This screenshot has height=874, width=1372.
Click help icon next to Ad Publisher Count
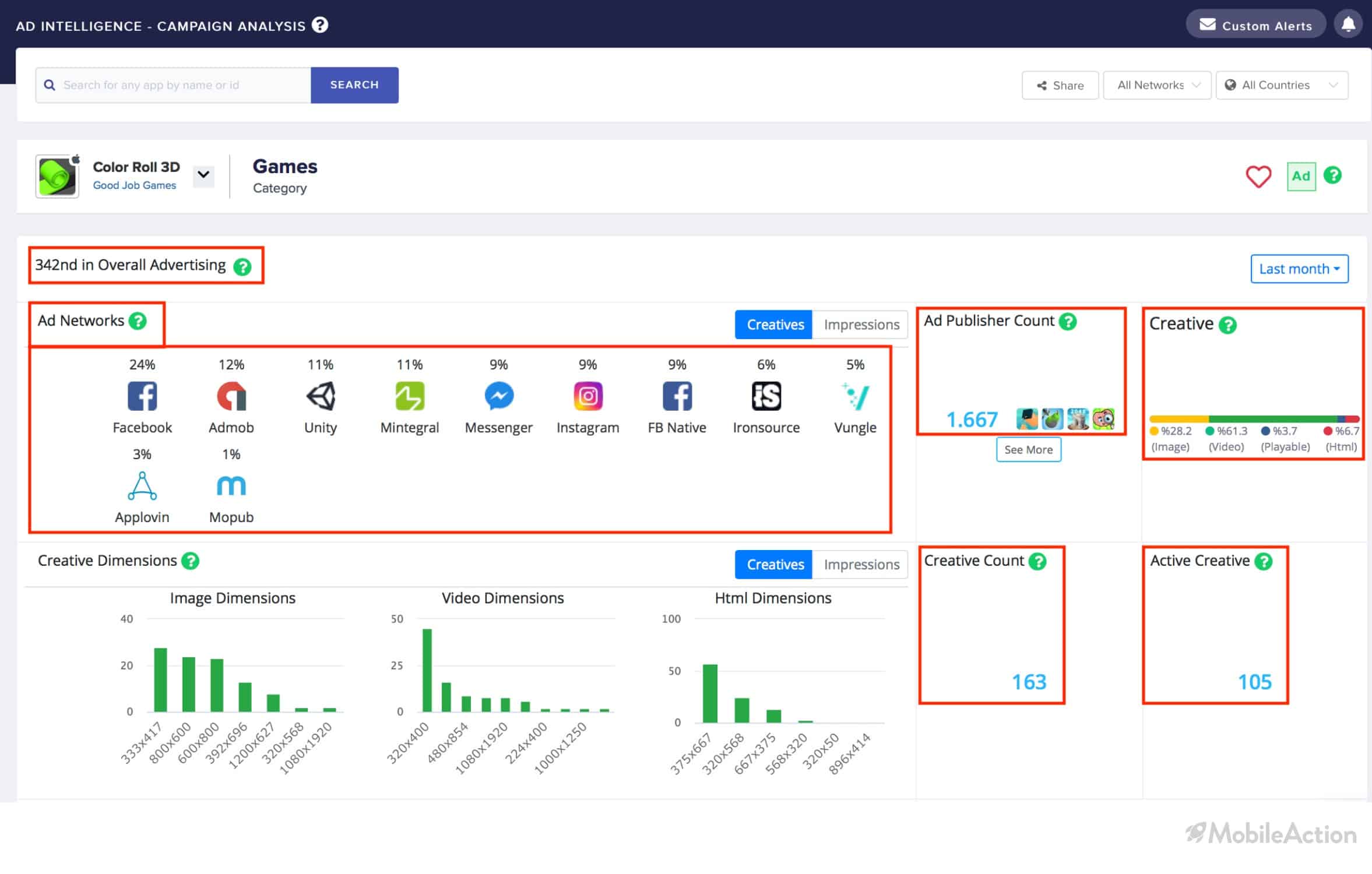1068,322
